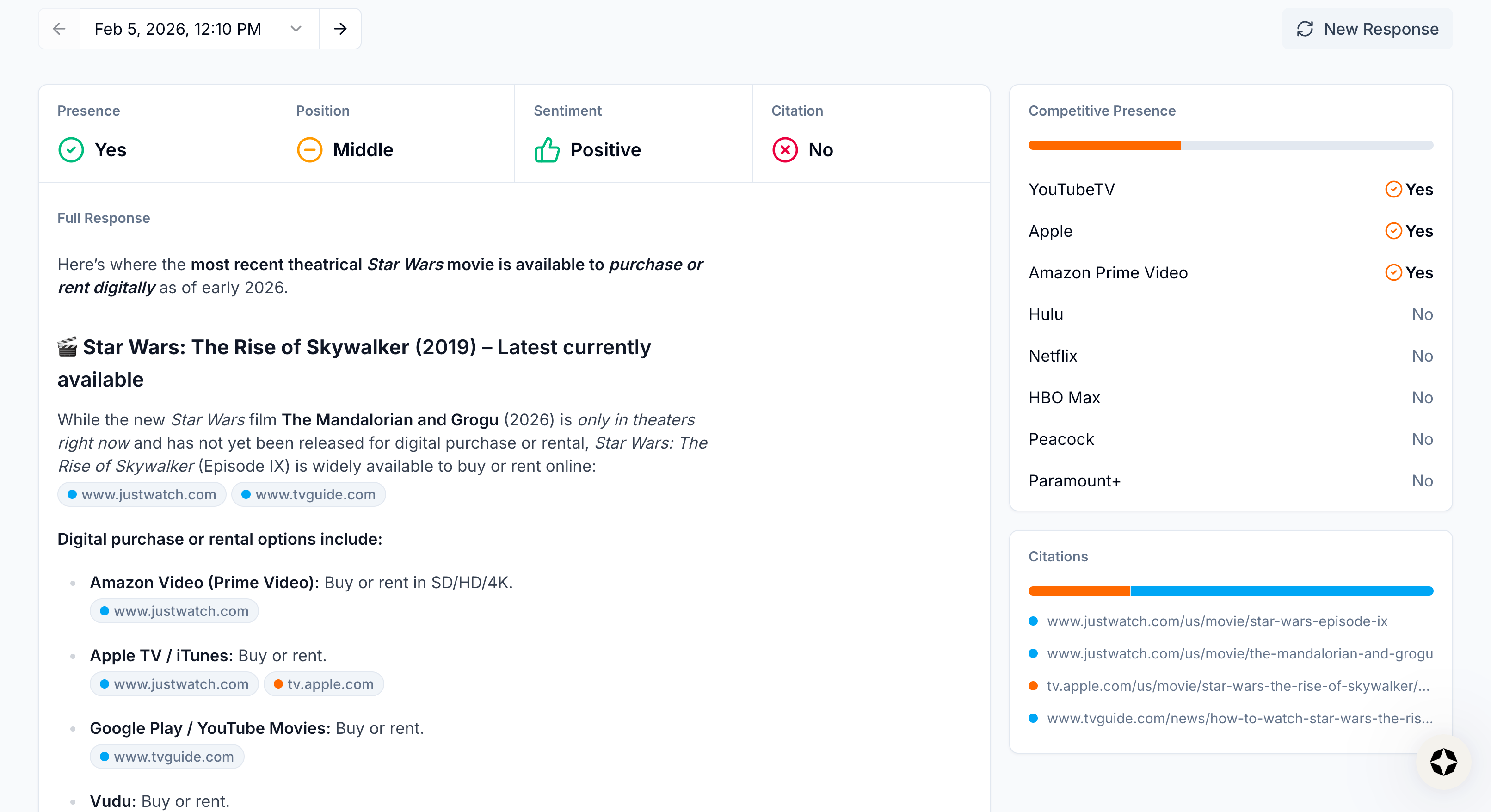
Task: Click the orange Position Middle icon
Action: click(x=310, y=150)
